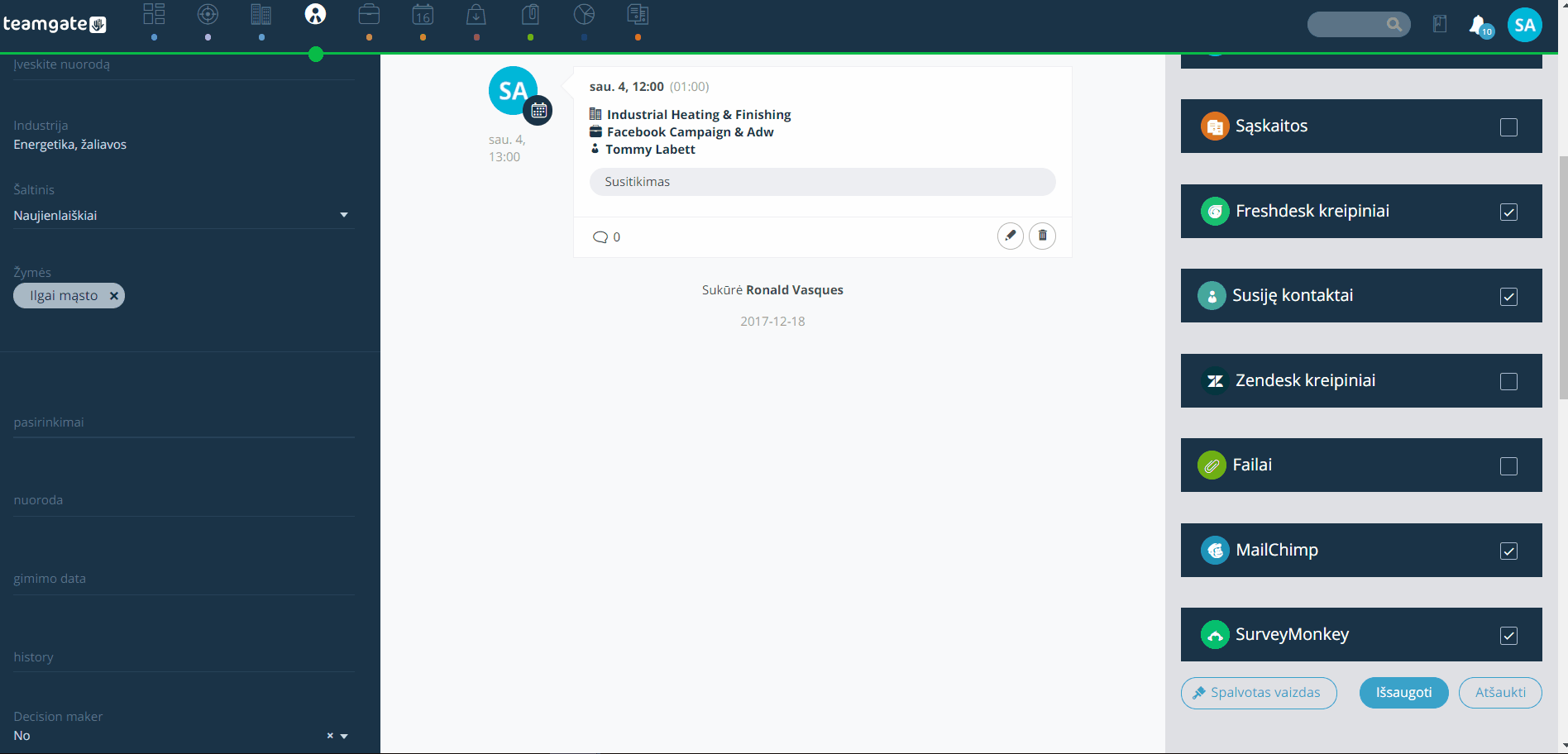Click the top search field
This screenshot has width=1568, height=754.
(x=1358, y=24)
